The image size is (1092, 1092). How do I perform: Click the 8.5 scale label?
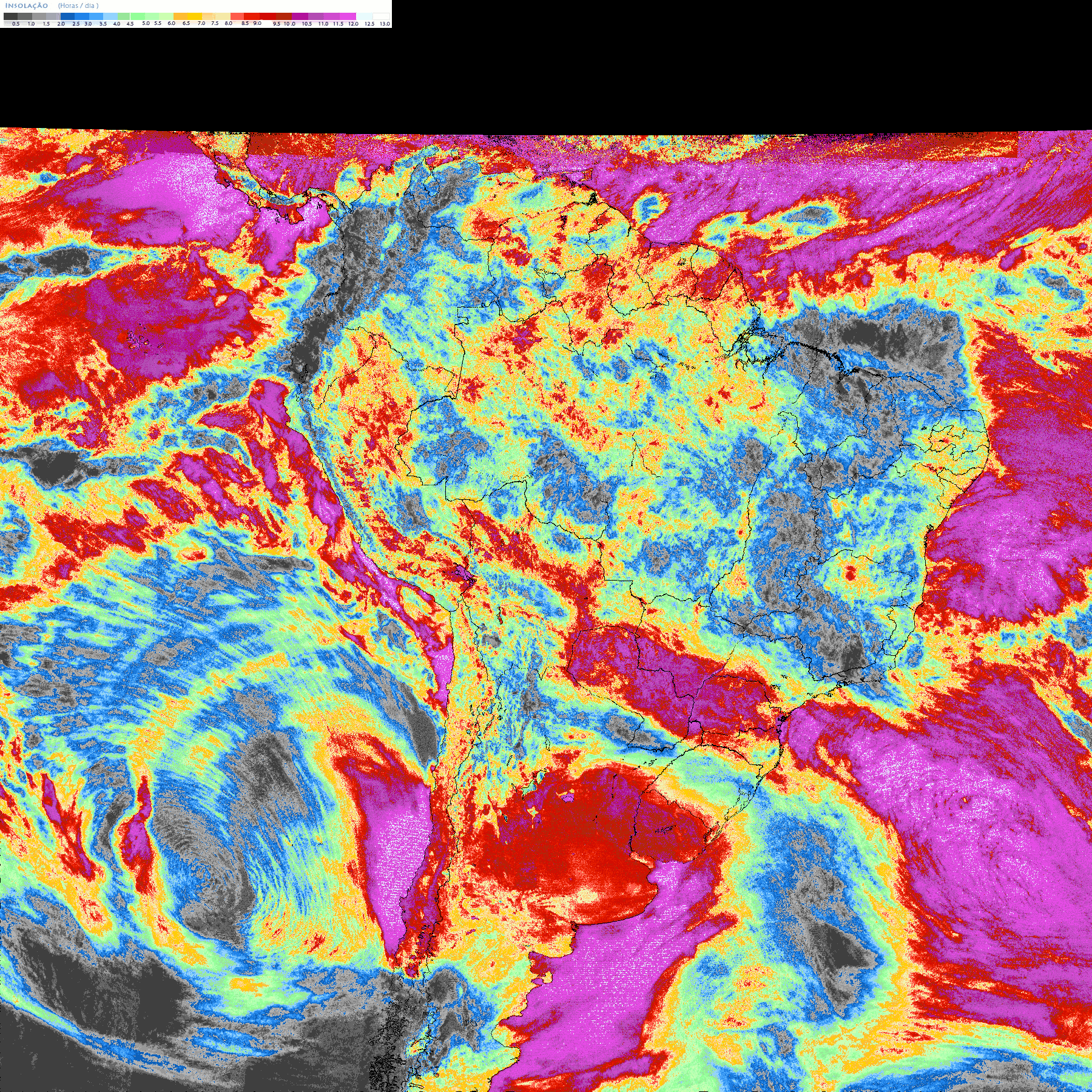pos(245,23)
